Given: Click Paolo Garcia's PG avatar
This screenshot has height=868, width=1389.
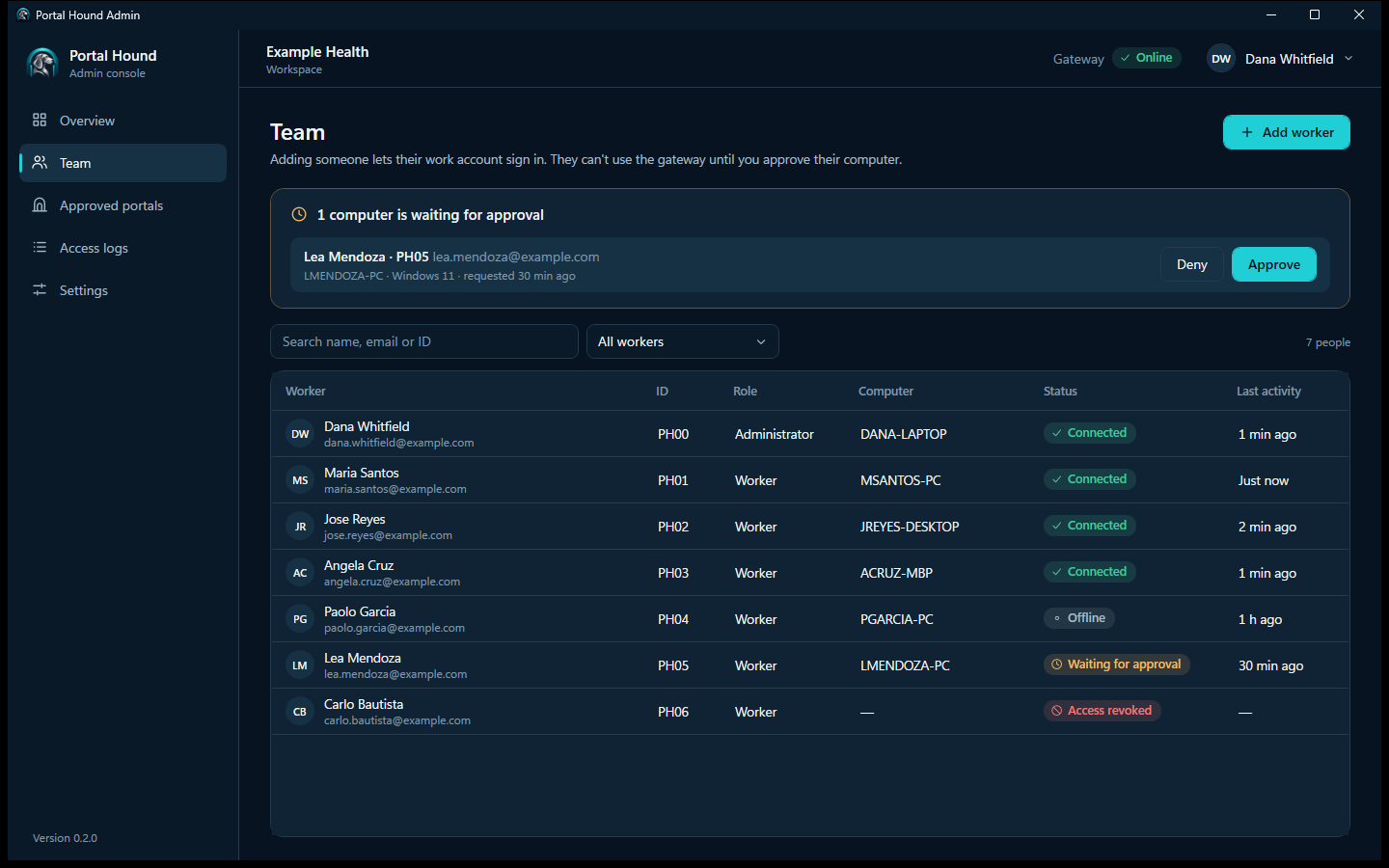Looking at the screenshot, I should [300, 619].
